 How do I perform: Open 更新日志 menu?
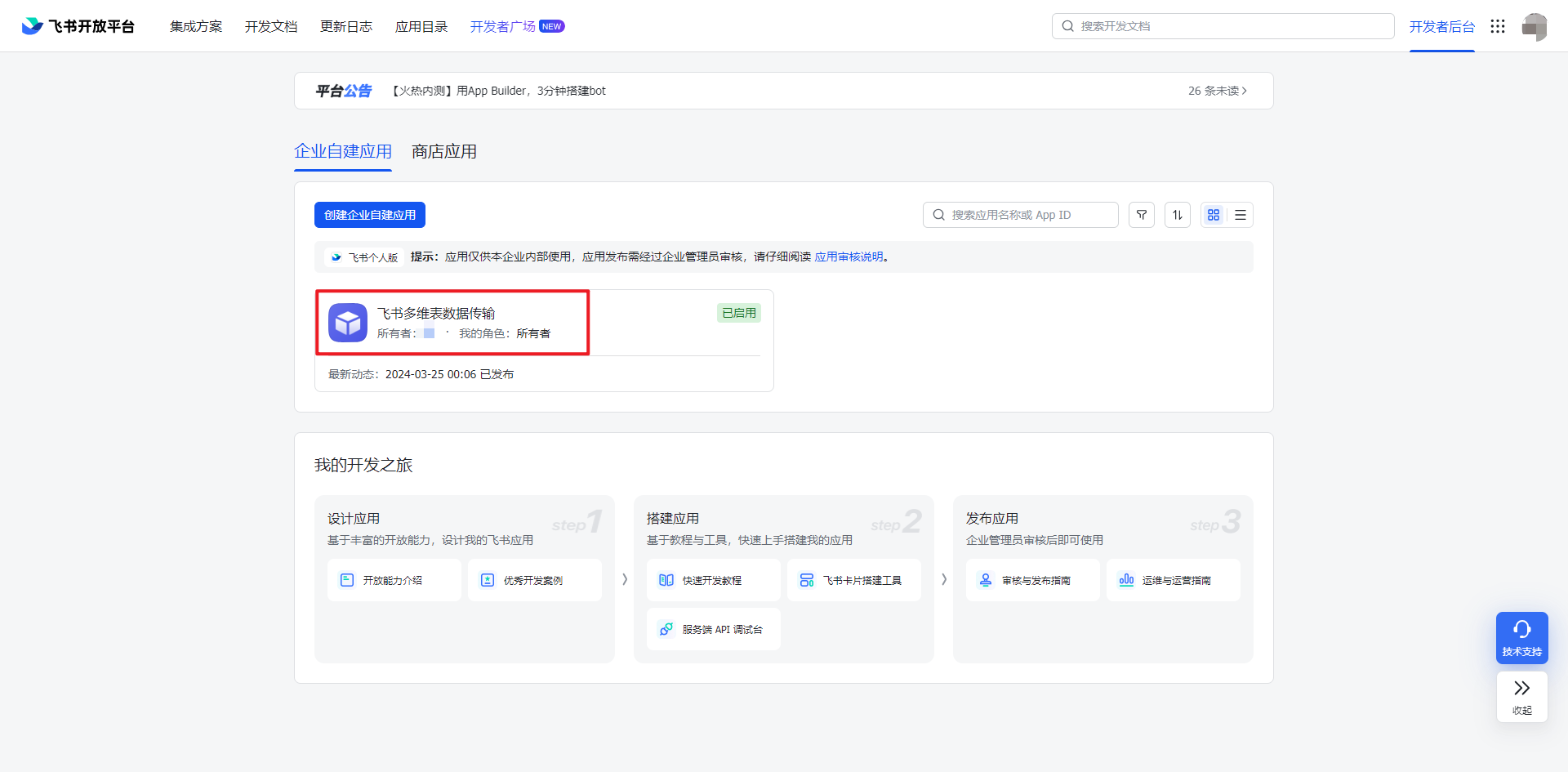346,26
